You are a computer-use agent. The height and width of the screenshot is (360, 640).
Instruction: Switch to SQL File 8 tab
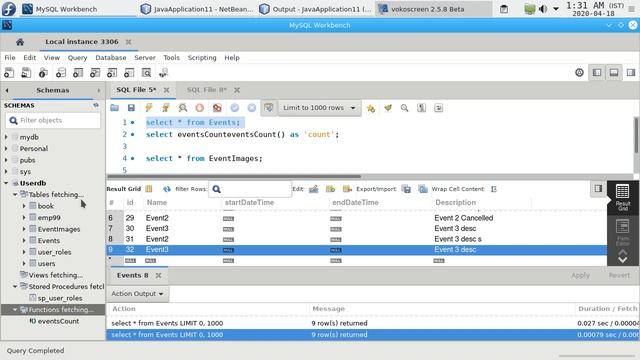click(x=207, y=89)
